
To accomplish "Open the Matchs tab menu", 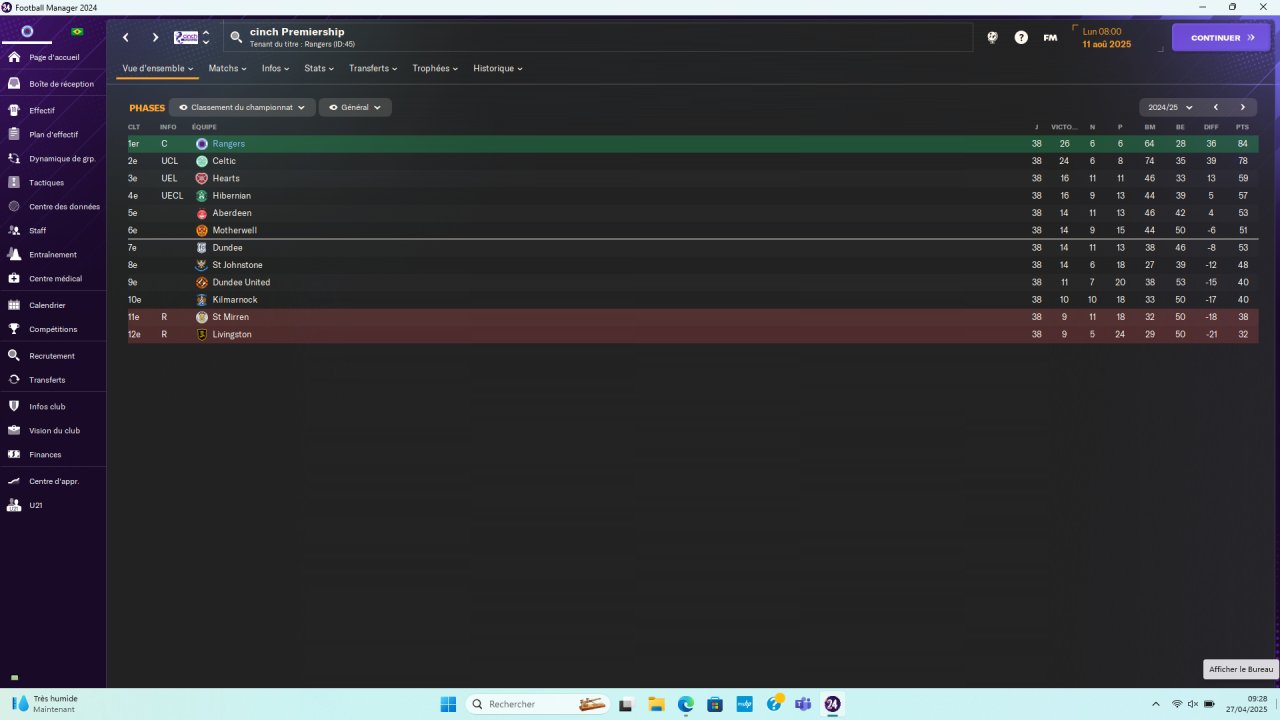I will coord(227,68).
